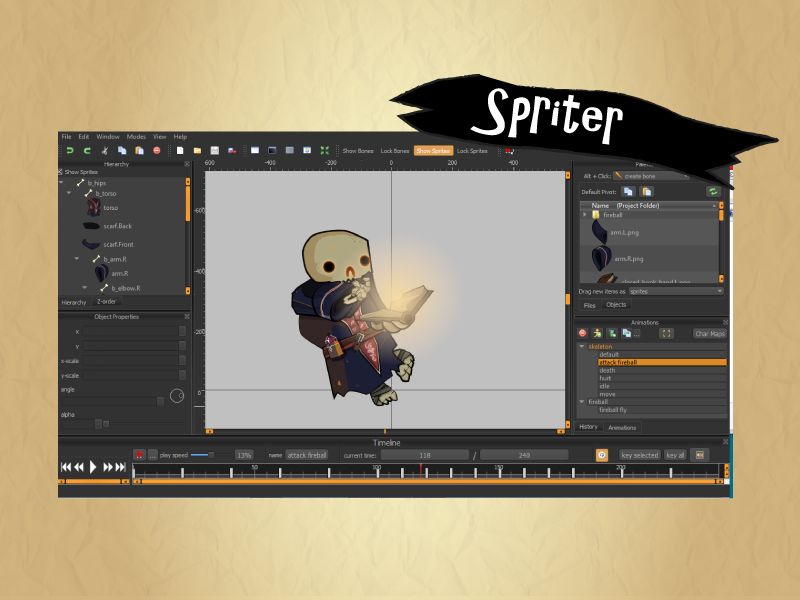
Task: Click the key selected button
Action: pyautogui.click(x=640, y=455)
